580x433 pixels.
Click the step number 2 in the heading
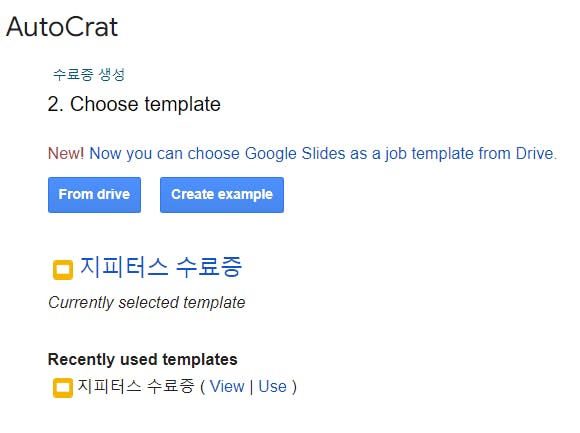pos(55,104)
